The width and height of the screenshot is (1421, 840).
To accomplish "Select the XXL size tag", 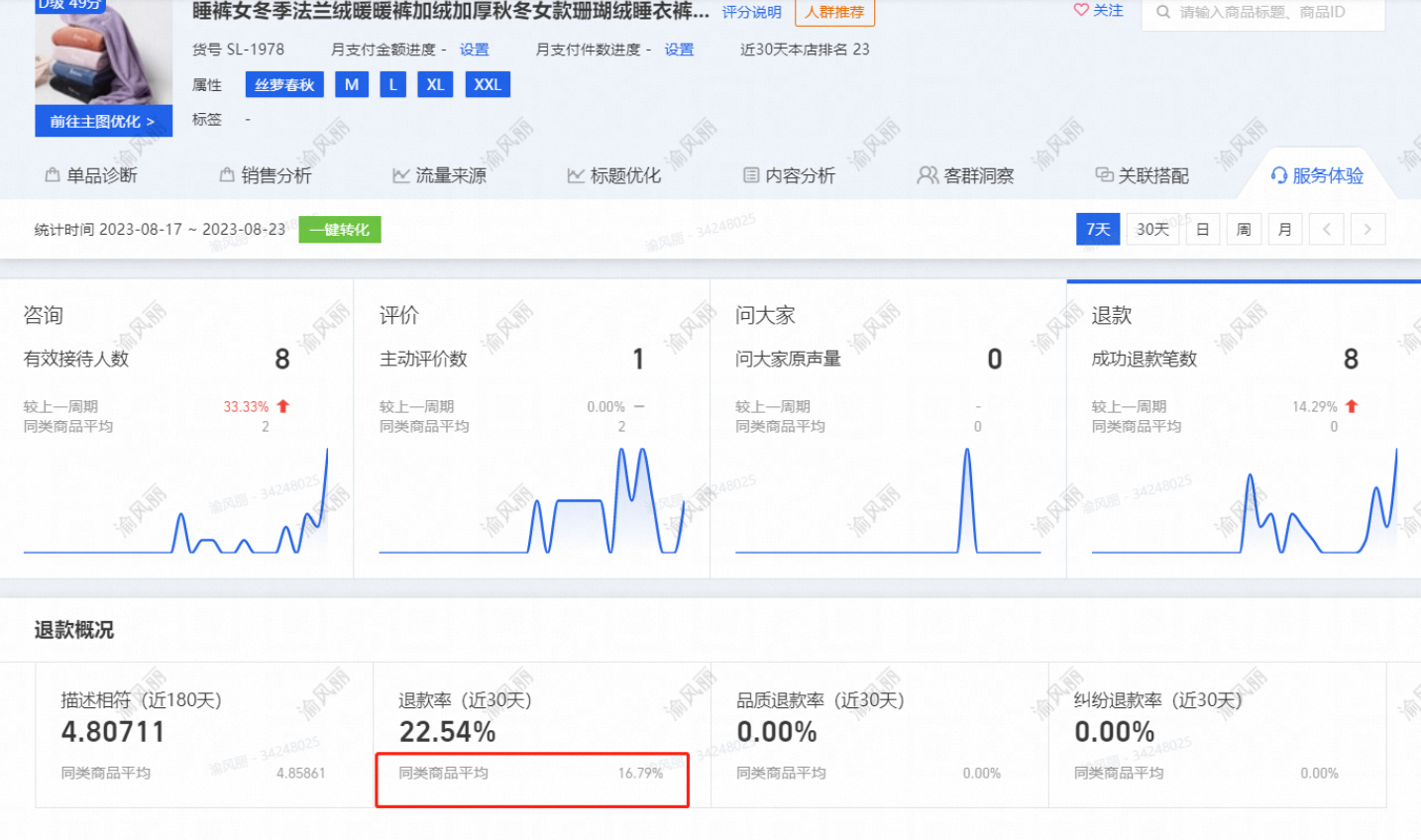I will click(487, 84).
